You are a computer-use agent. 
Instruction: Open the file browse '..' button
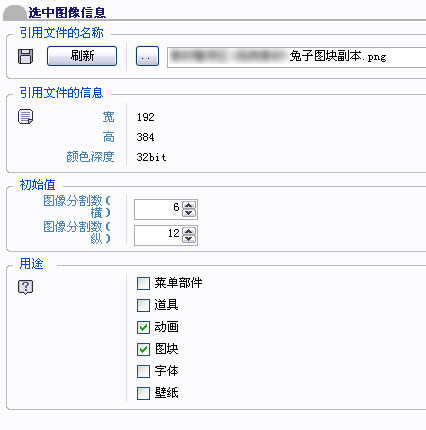coord(147,56)
